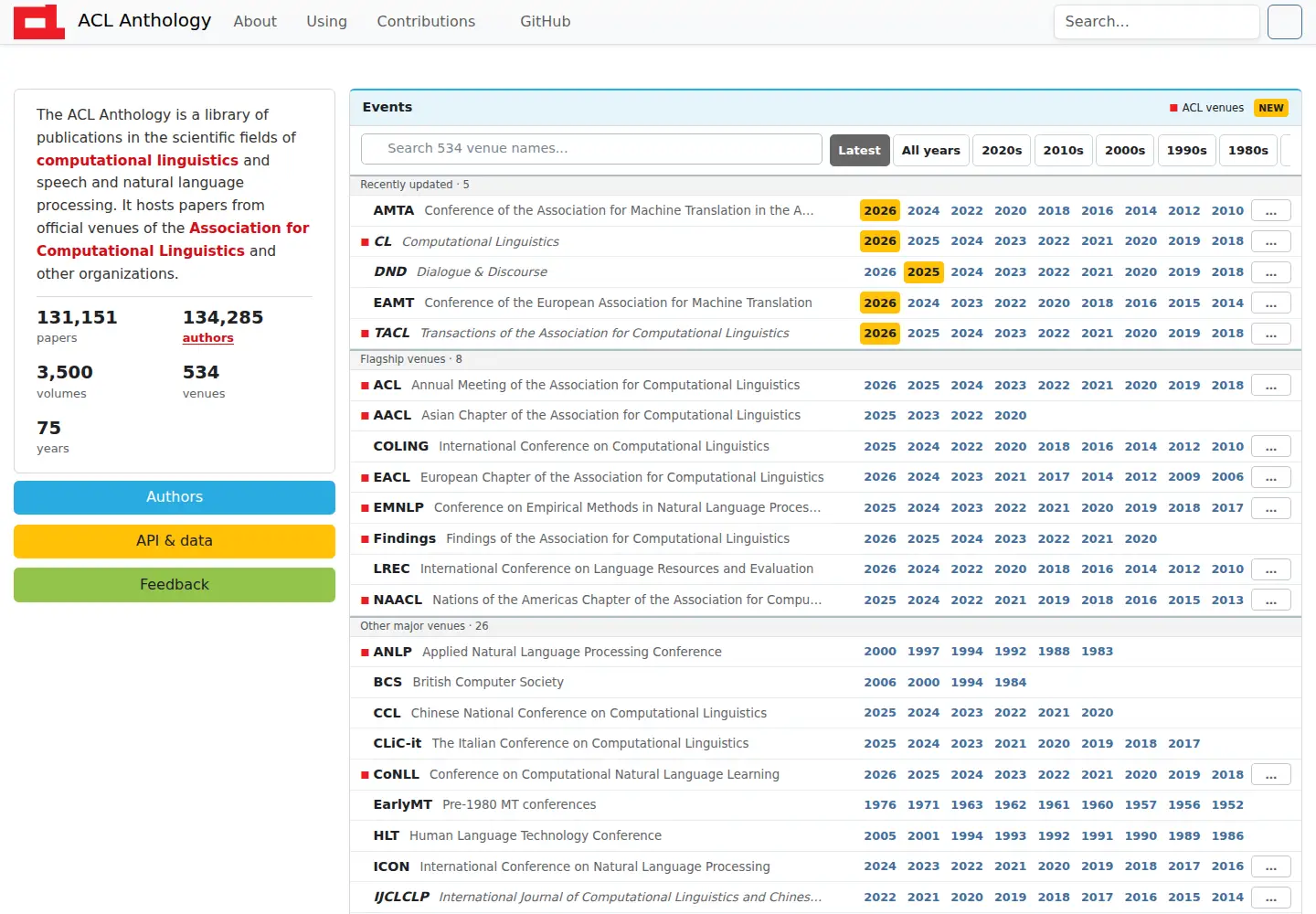The image size is (1316, 914).
Task: Open DND highlighted 2025 year
Action: coord(923,272)
